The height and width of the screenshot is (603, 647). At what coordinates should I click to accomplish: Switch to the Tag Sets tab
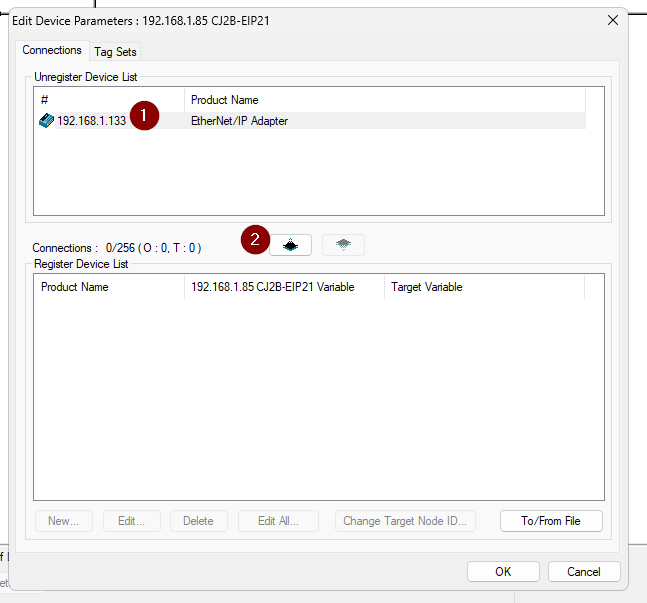(x=115, y=52)
